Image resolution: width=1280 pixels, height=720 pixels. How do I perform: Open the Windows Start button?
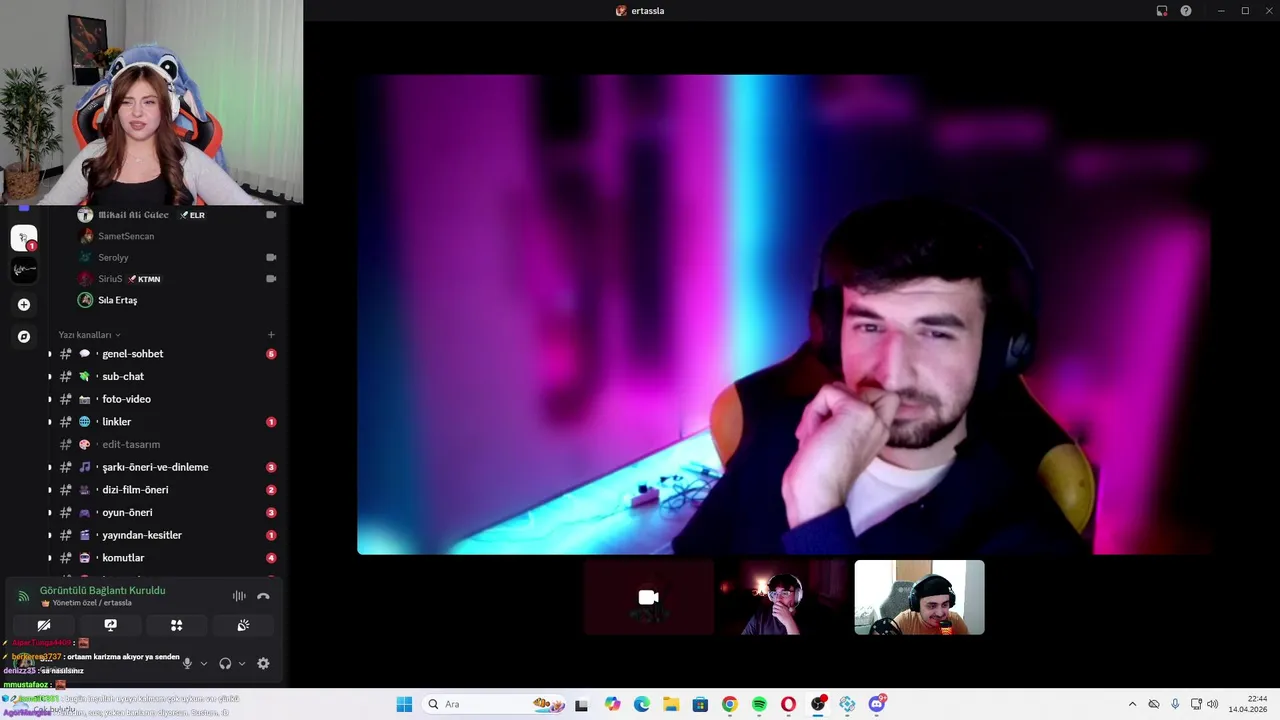pos(404,704)
